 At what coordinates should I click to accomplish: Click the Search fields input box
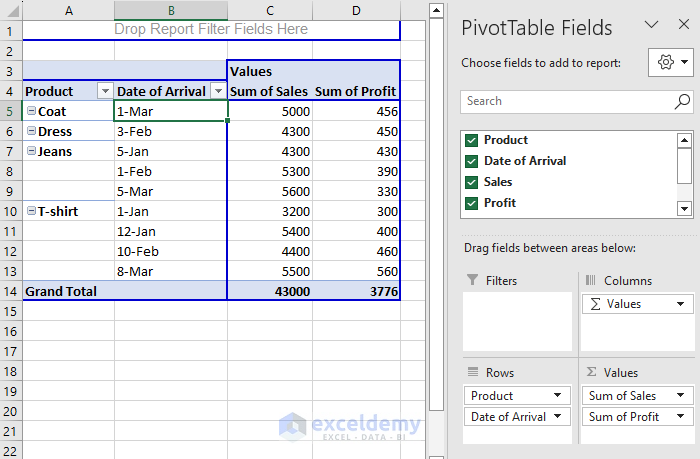(565, 101)
